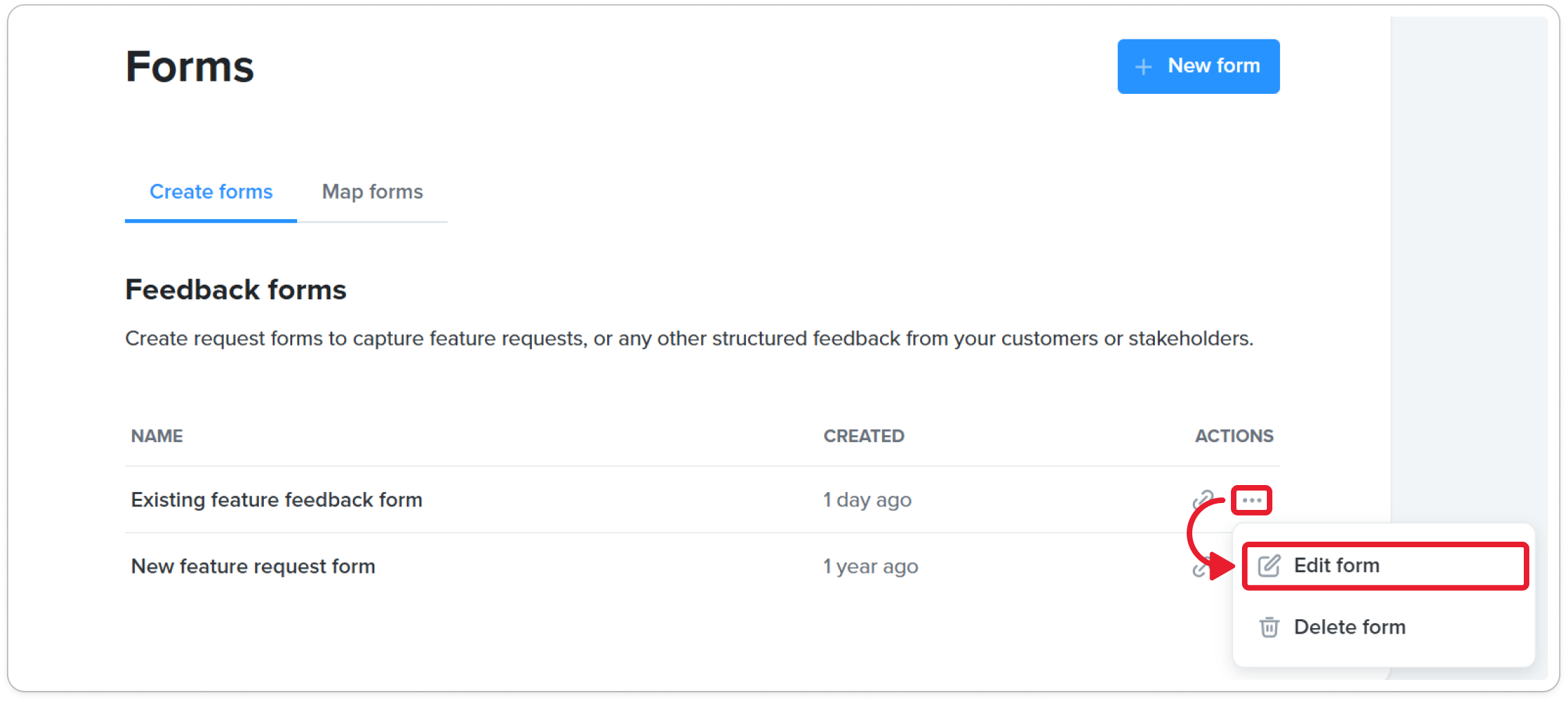This screenshot has width=1568, height=702.
Task: Open the New feature request form
Action: tap(253, 567)
